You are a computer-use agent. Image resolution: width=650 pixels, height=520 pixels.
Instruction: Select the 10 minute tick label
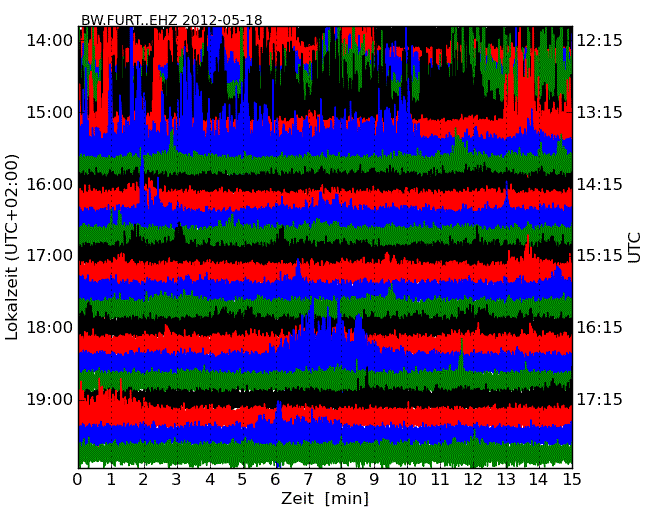coord(407,480)
